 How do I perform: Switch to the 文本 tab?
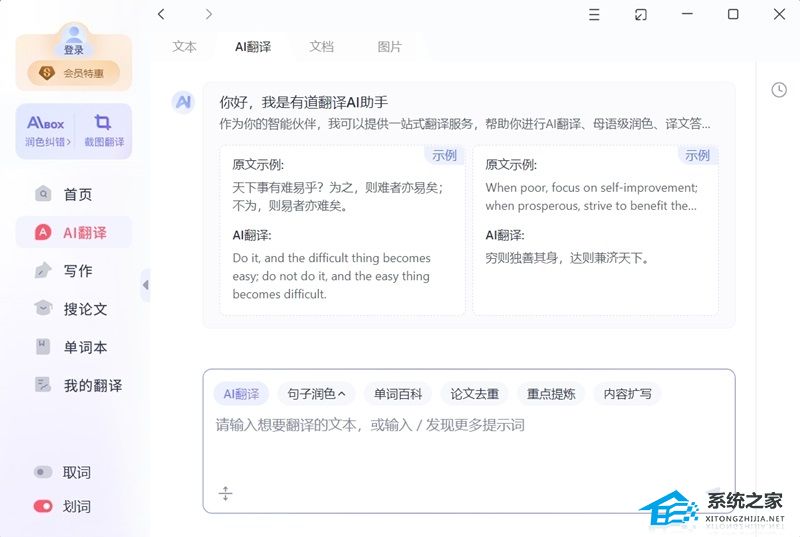(184, 47)
